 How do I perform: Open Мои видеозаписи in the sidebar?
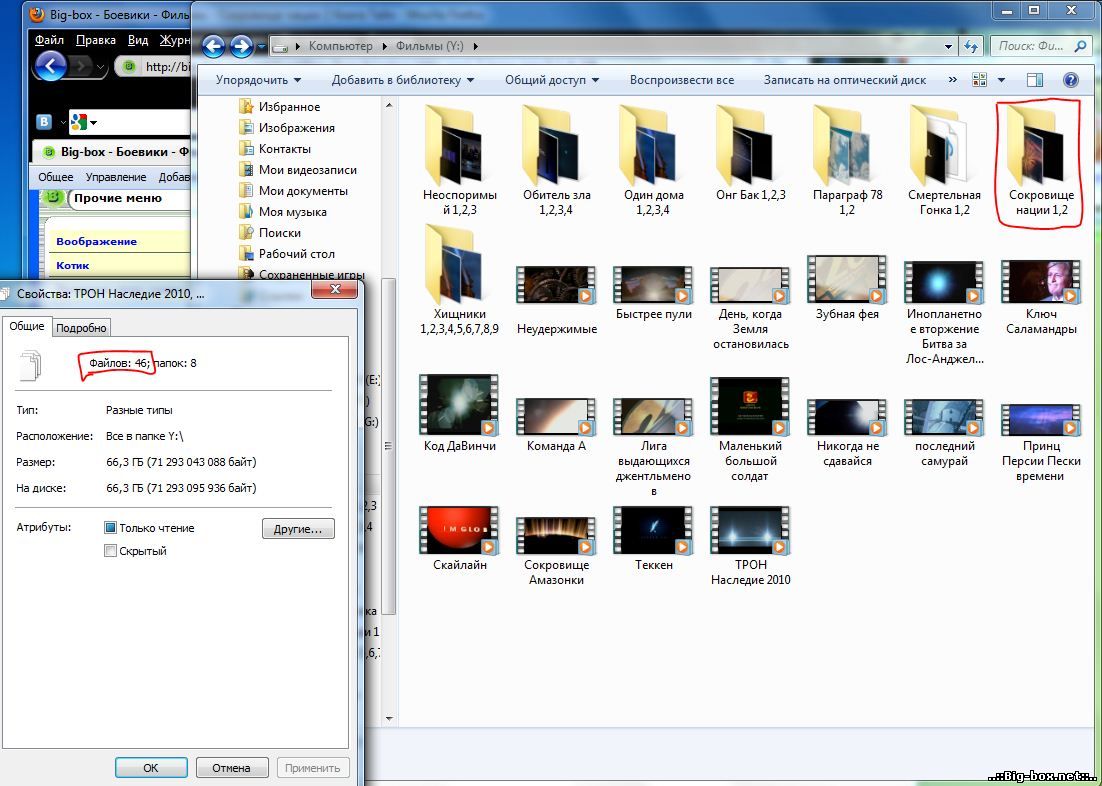[x=297, y=170]
